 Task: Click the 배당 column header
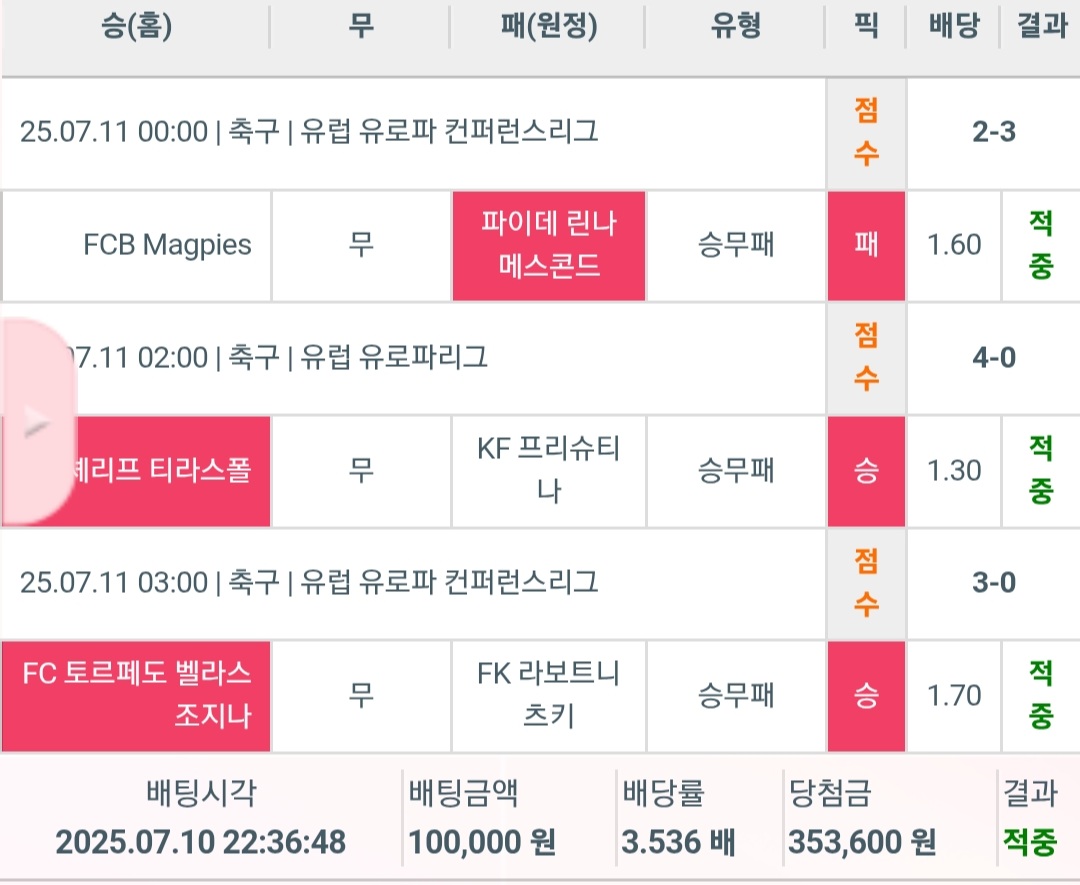coord(952,27)
